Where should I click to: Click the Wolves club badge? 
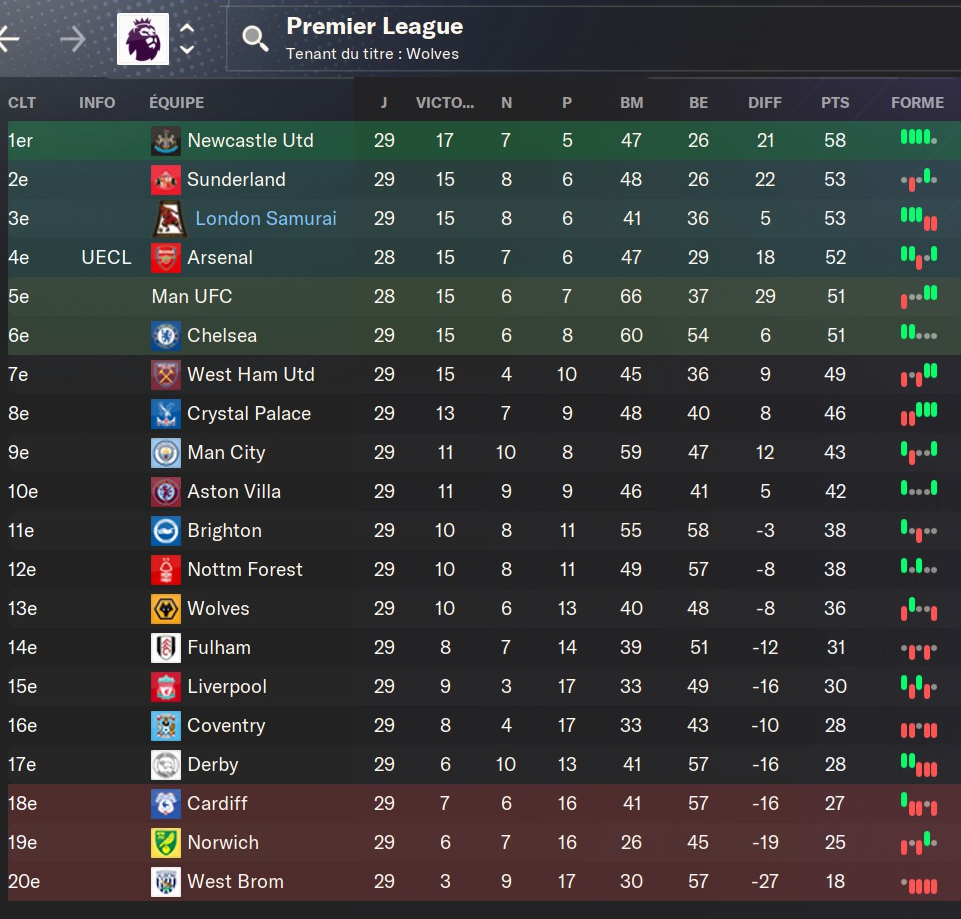[x=165, y=609]
